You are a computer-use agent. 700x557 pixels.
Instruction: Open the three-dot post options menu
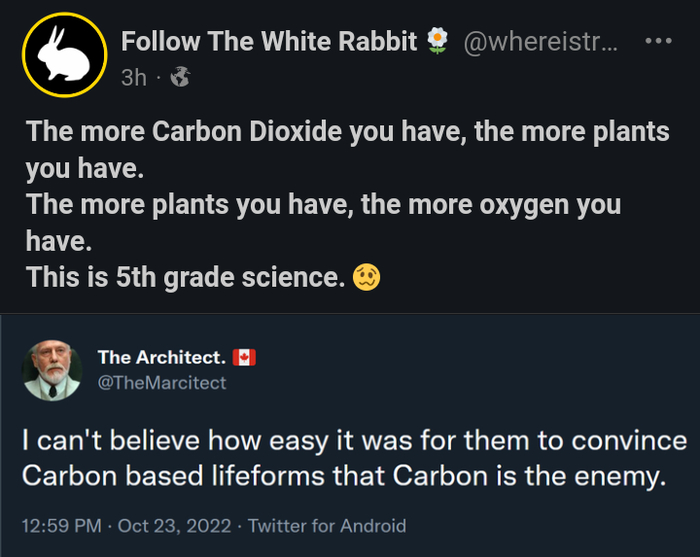pos(658,42)
